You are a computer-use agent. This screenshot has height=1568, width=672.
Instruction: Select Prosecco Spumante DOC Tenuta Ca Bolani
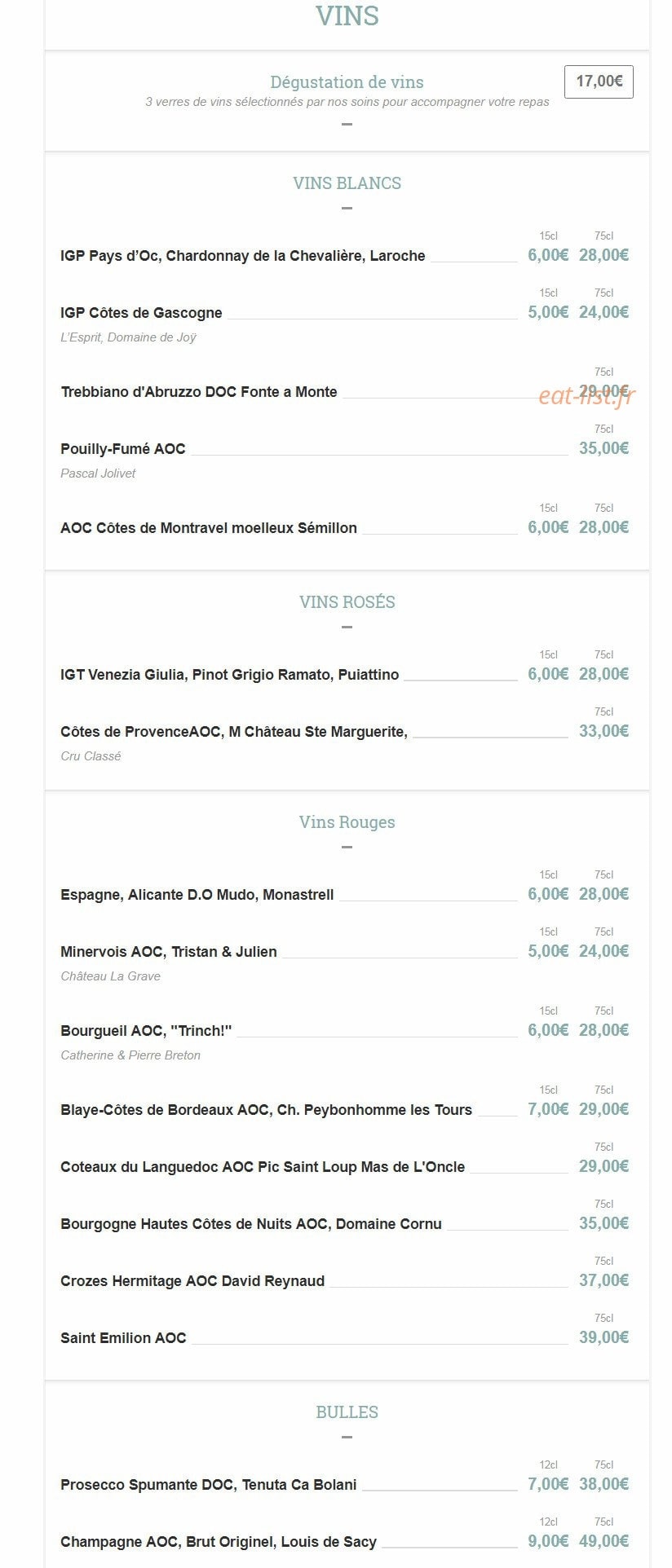(209, 1485)
